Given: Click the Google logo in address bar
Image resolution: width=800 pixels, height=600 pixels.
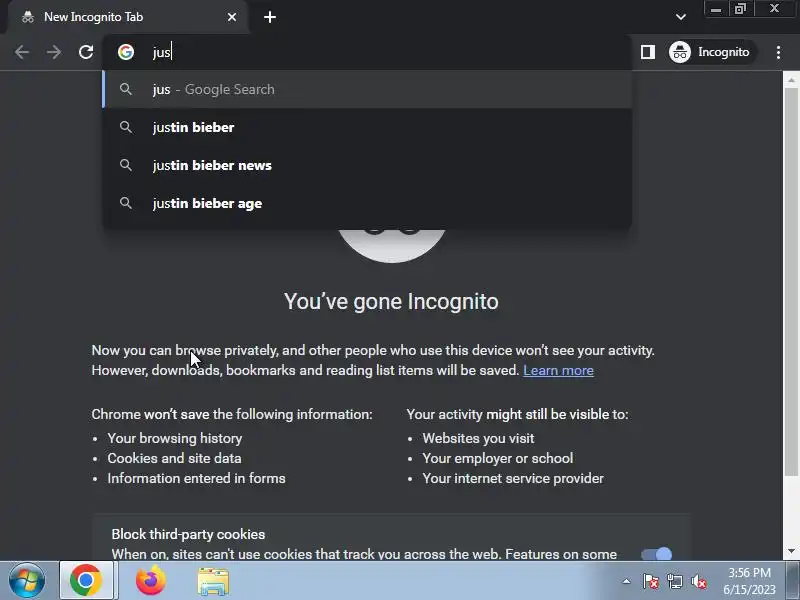Looking at the screenshot, I should click(126, 52).
